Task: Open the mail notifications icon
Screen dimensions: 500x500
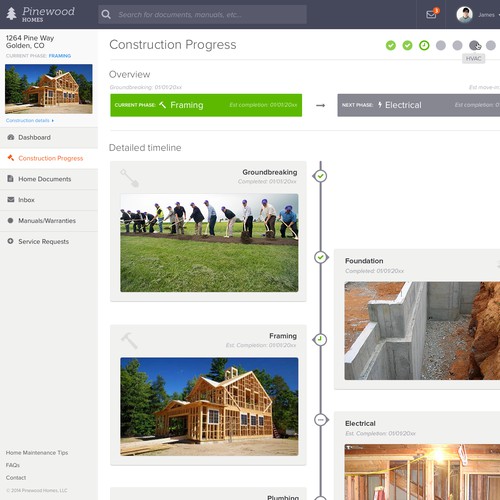Action: 431,14
